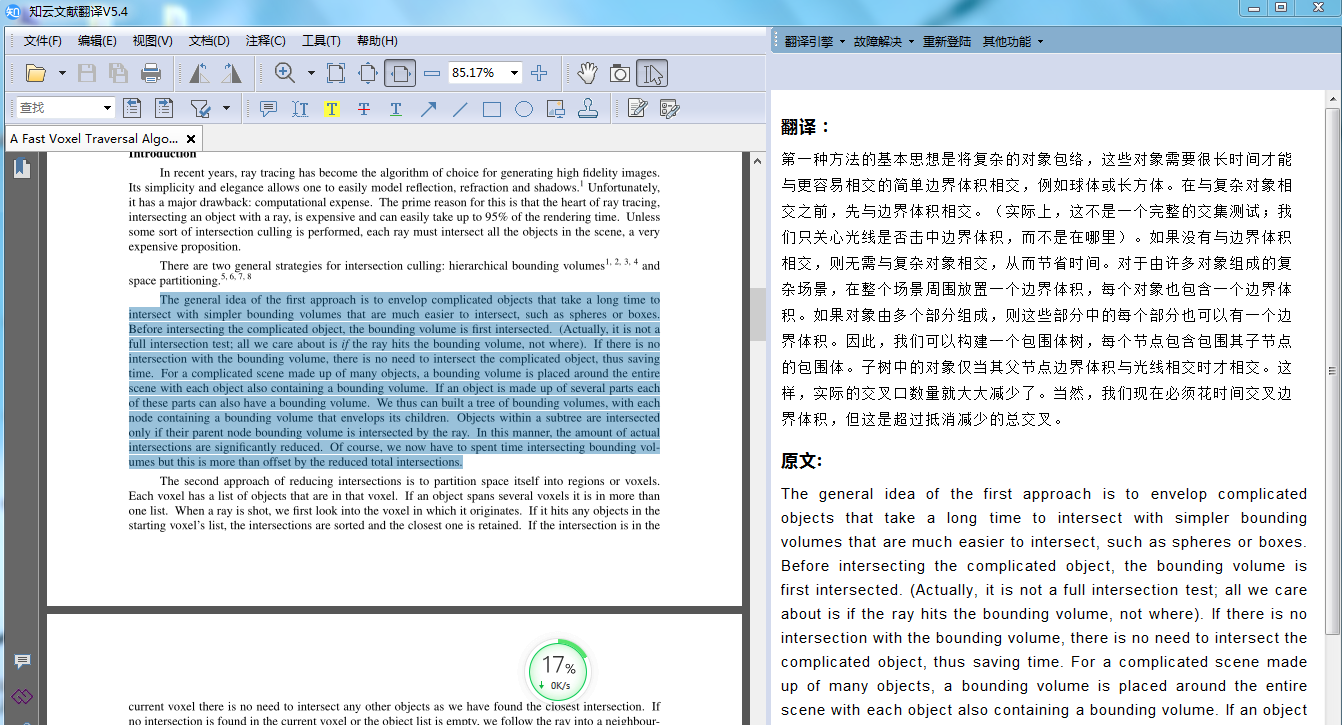Open the 视图(V) menu
The image size is (1342, 725).
(x=153, y=41)
